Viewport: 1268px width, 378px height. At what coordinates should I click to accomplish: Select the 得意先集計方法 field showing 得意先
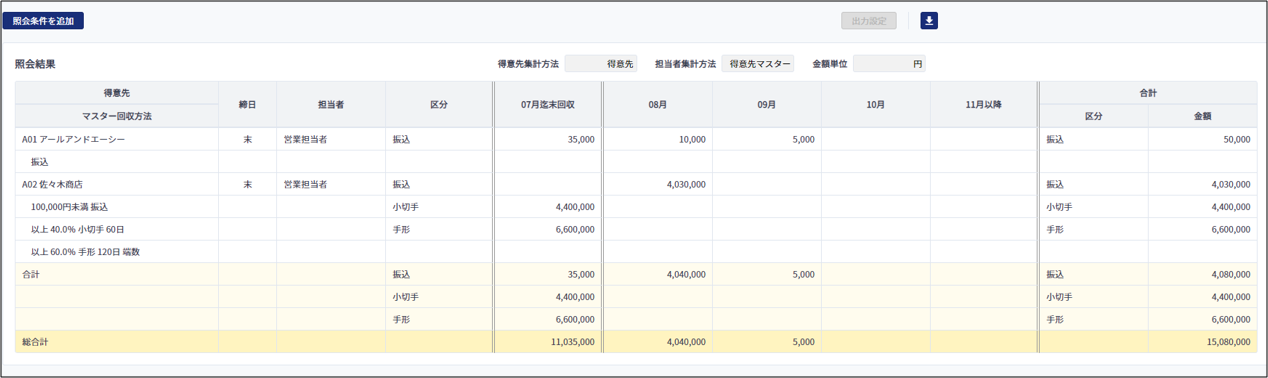(601, 64)
